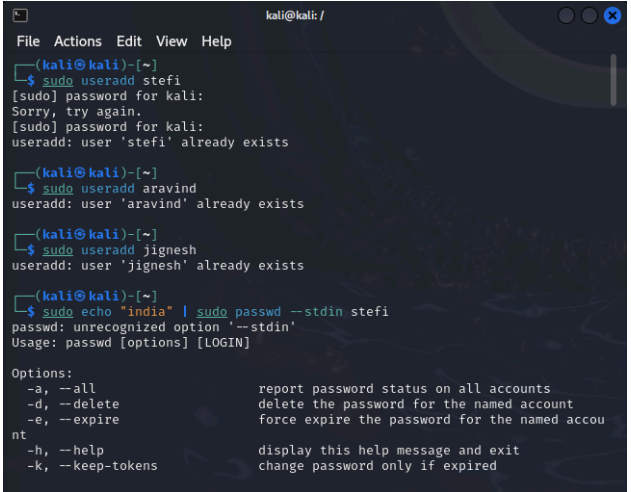Click the "india" string in echo command
Viewport: 631px width, 492px height.
(146, 312)
